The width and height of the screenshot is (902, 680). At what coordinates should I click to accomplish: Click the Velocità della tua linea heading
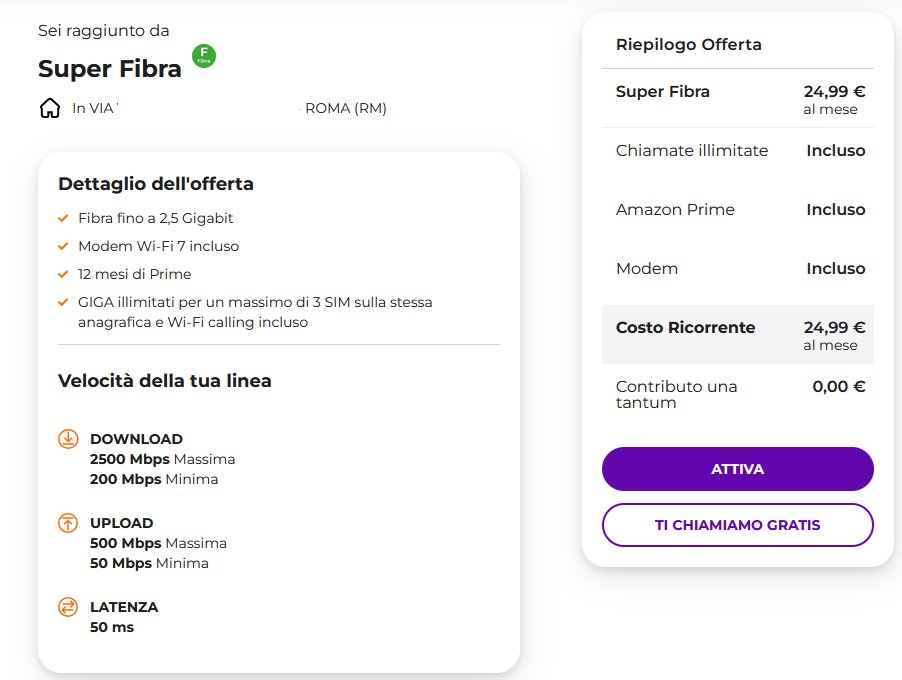pyautogui.click(x=165, y=381)
